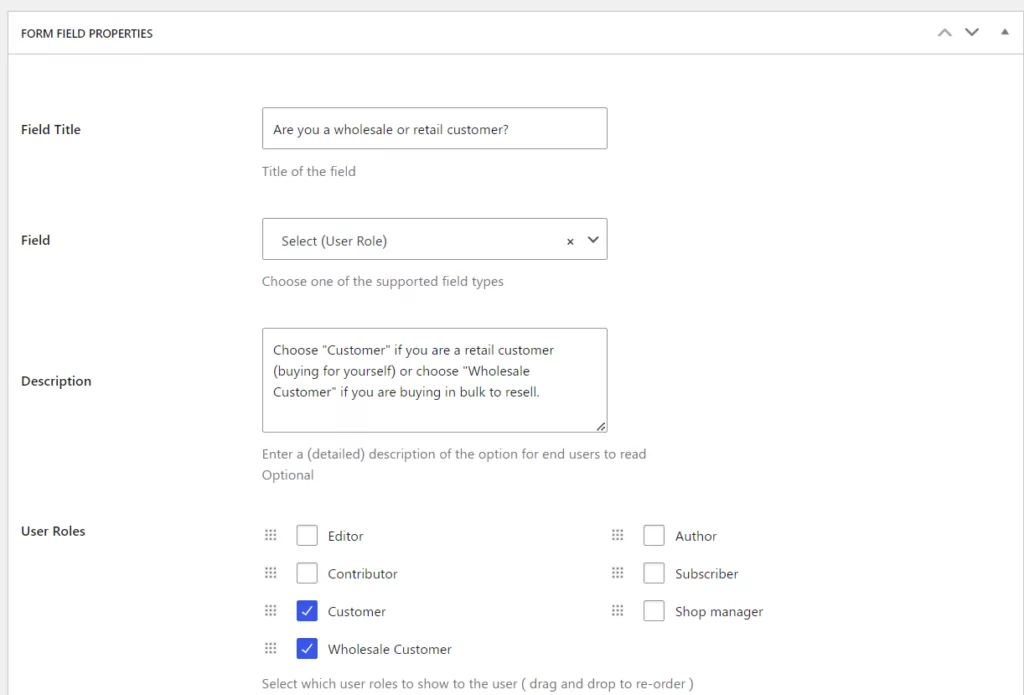Check the Author role checkbox
This screenshot has width=1024, height=695.
pos(654,536)
